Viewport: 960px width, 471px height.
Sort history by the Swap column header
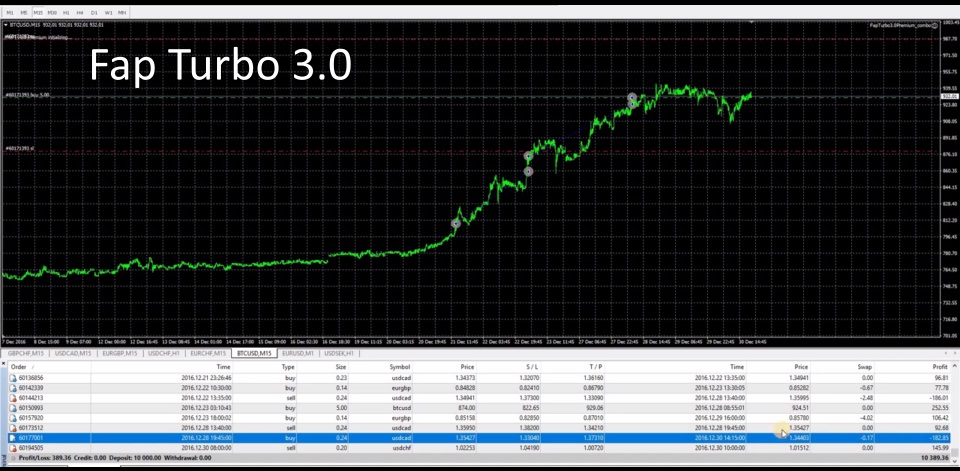coord(864,367)
